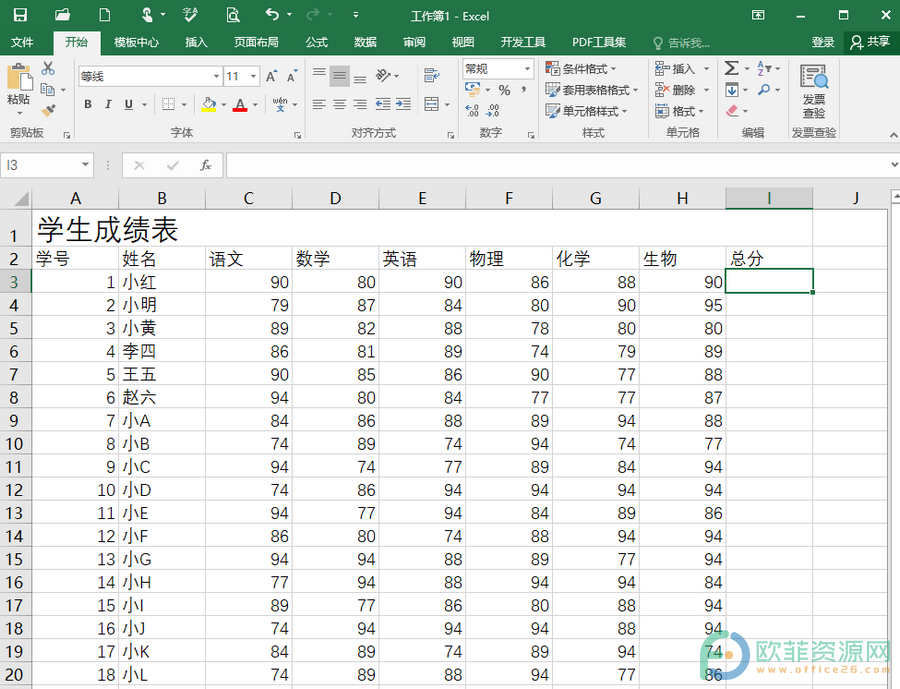Click into the formula bar input
Screen dimensions: 900x689
pyautogui.click(x=558, y=165)
